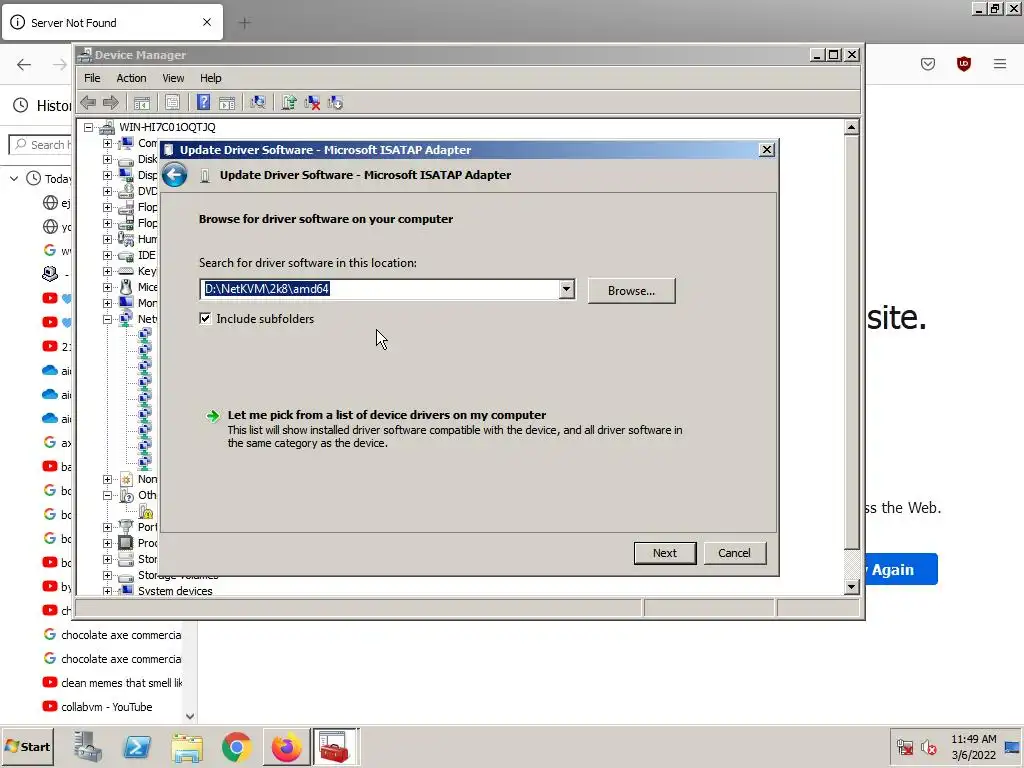The height and width of the screenshot is (768, 1024).
Task: Click Forward arrow in Device Manager toolbar
Action: coord(111,103)
